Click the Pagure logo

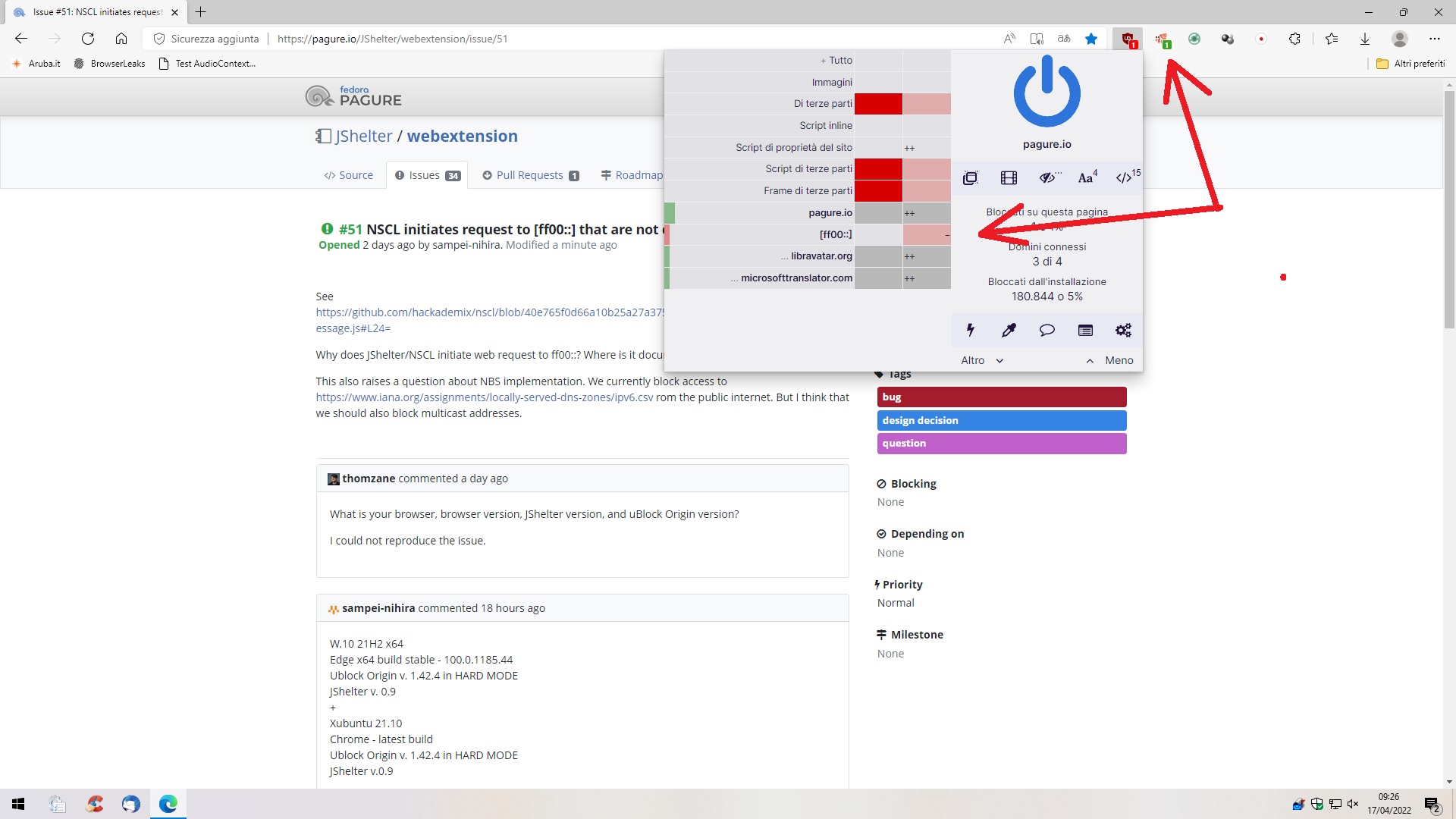(x=353, y=96)
